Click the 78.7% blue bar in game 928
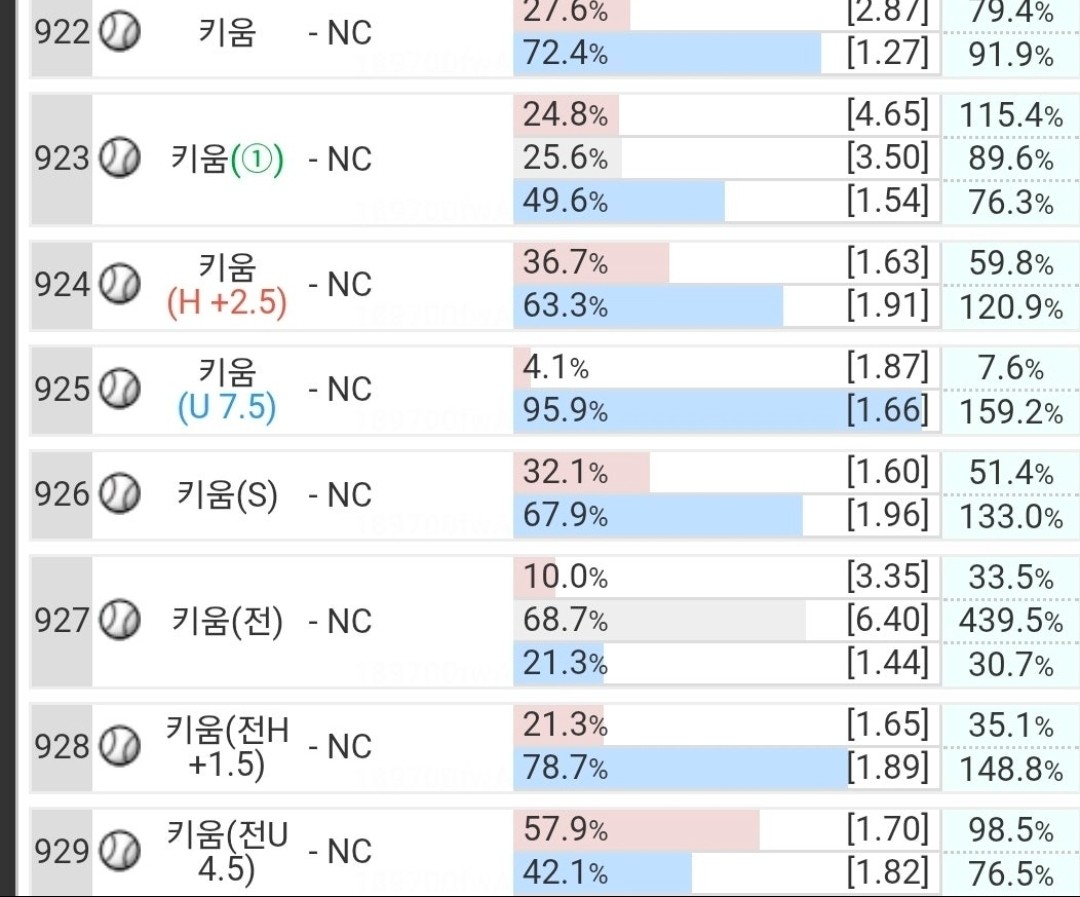This screenshot has height=897, width=1080. click(x=681, y=767)
